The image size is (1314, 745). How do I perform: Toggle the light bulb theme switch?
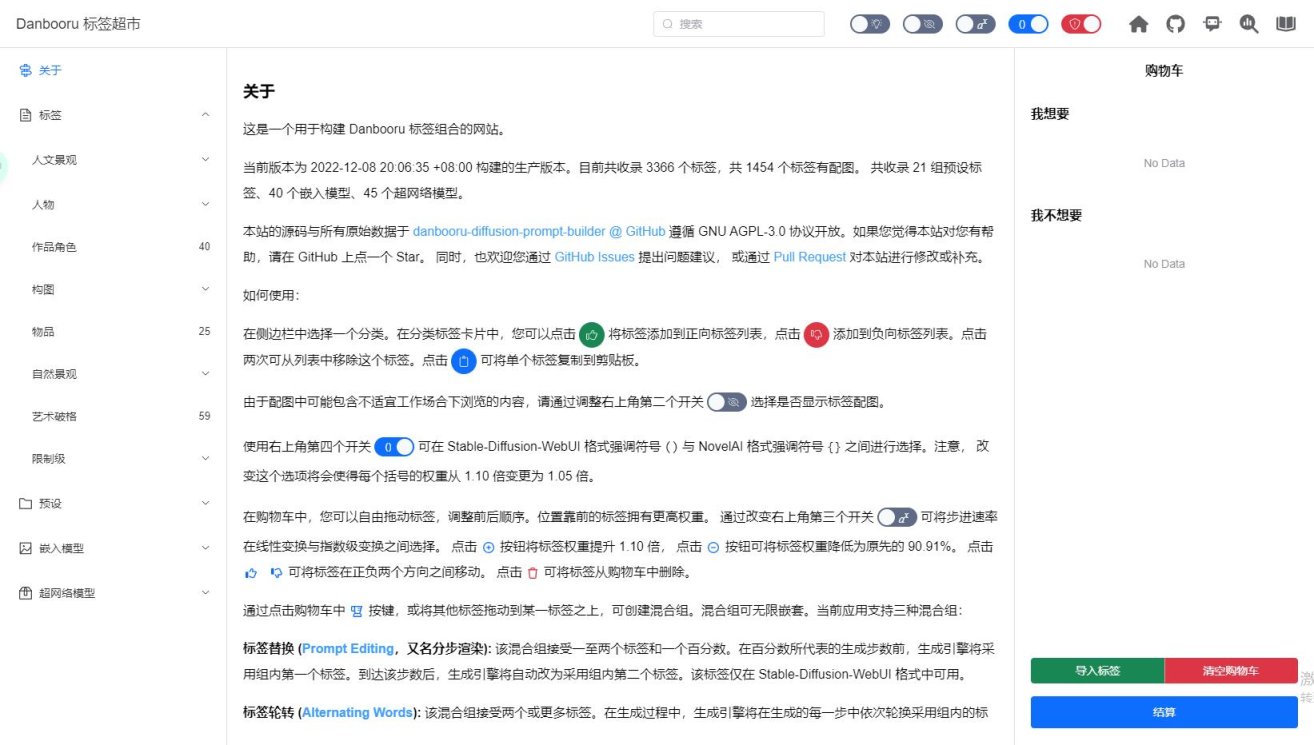[x=870, y=25]
